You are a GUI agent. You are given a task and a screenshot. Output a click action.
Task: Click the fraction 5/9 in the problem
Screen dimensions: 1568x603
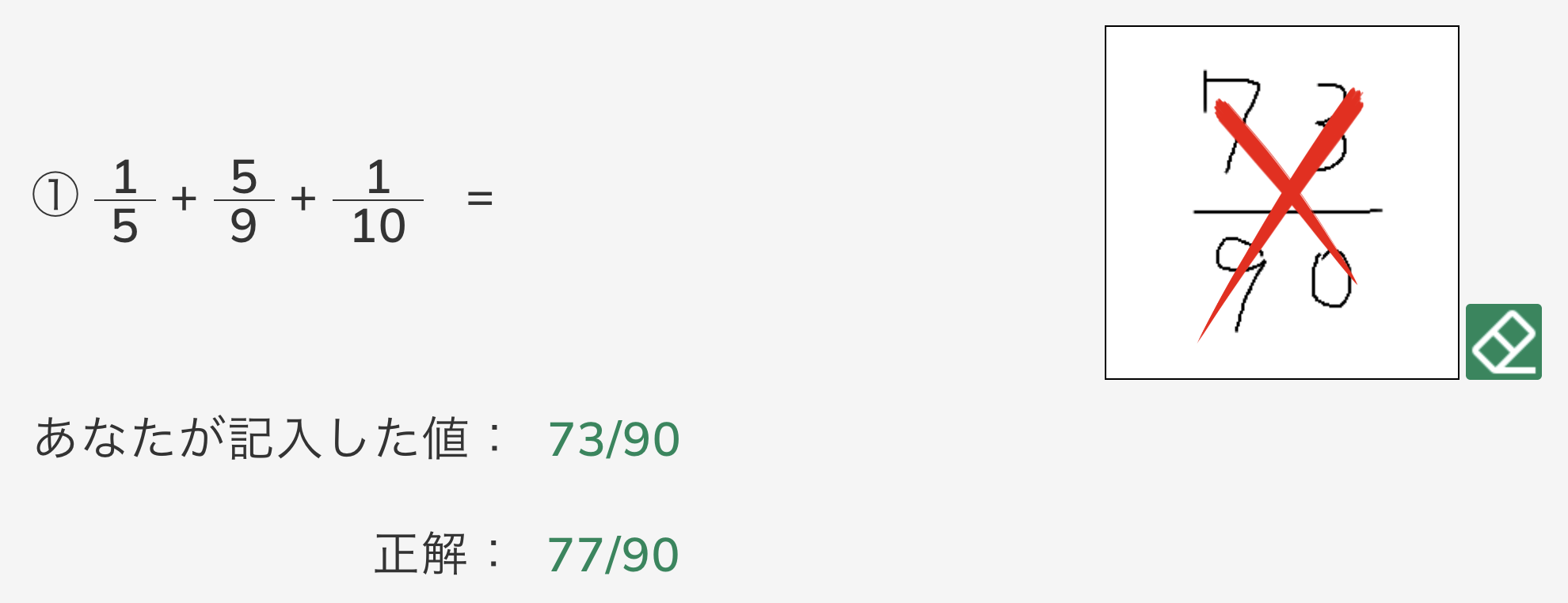(244, 201)
